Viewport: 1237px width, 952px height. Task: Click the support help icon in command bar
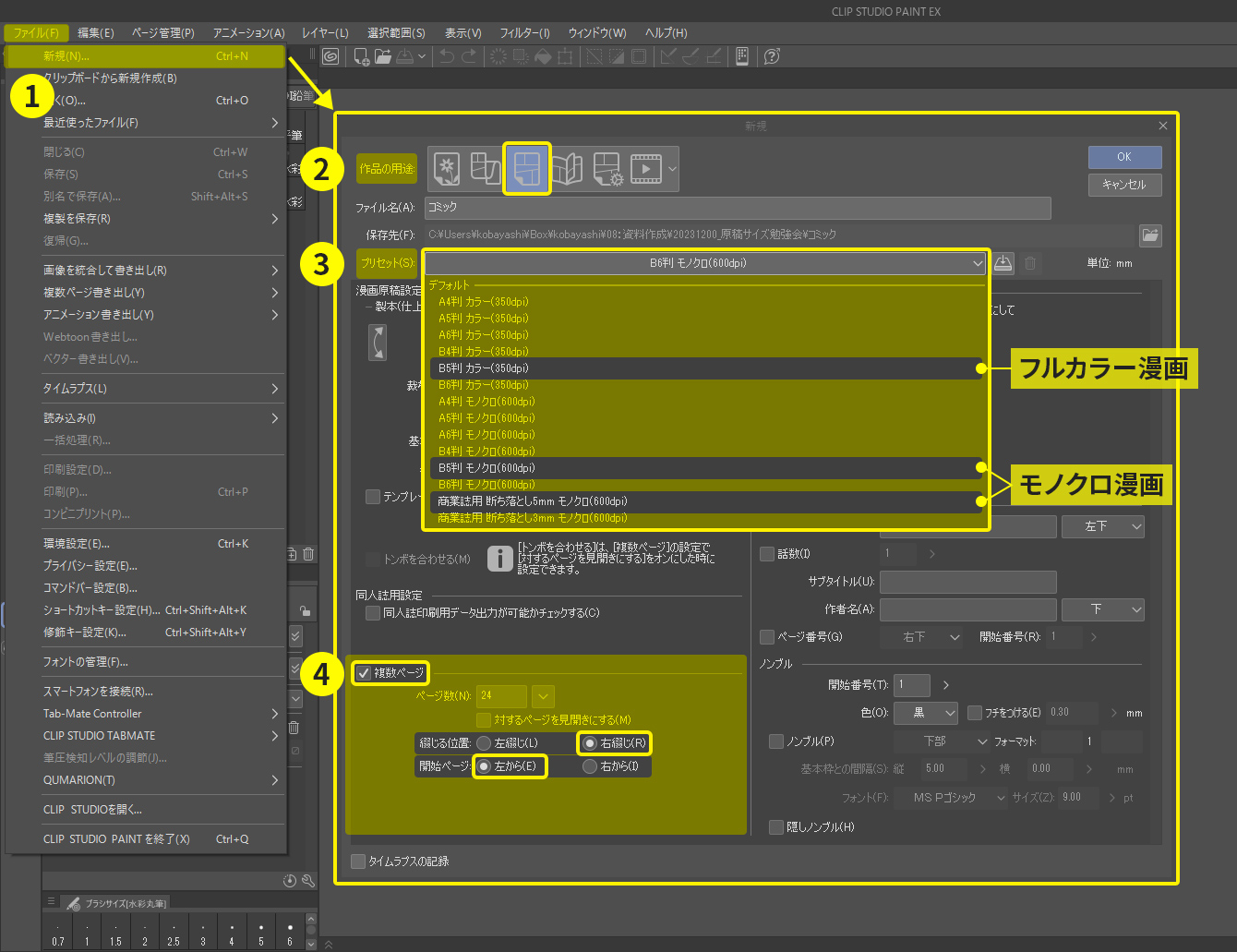point(773,56)
